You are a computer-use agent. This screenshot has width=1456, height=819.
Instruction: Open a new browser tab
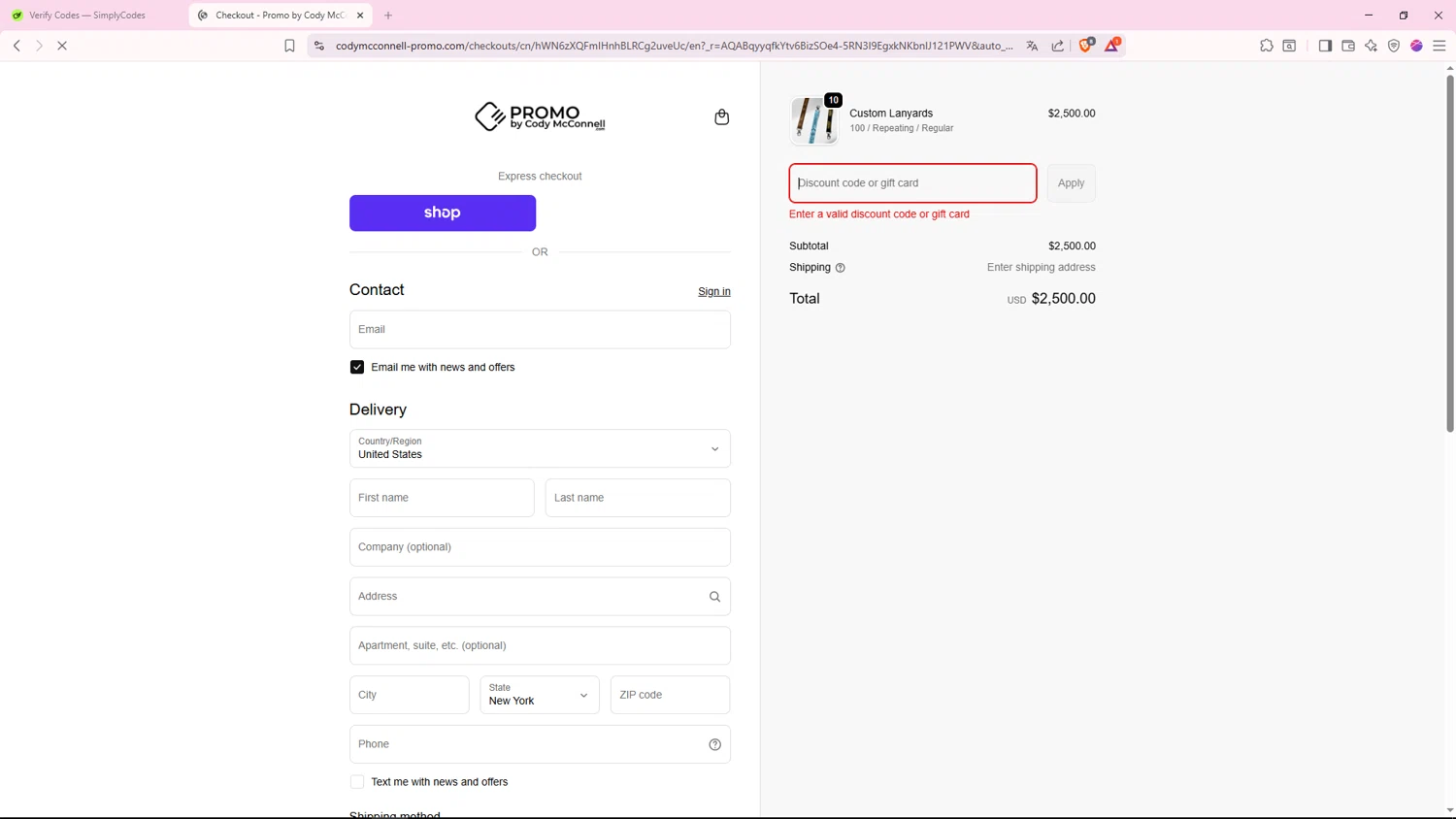(388, 16)
